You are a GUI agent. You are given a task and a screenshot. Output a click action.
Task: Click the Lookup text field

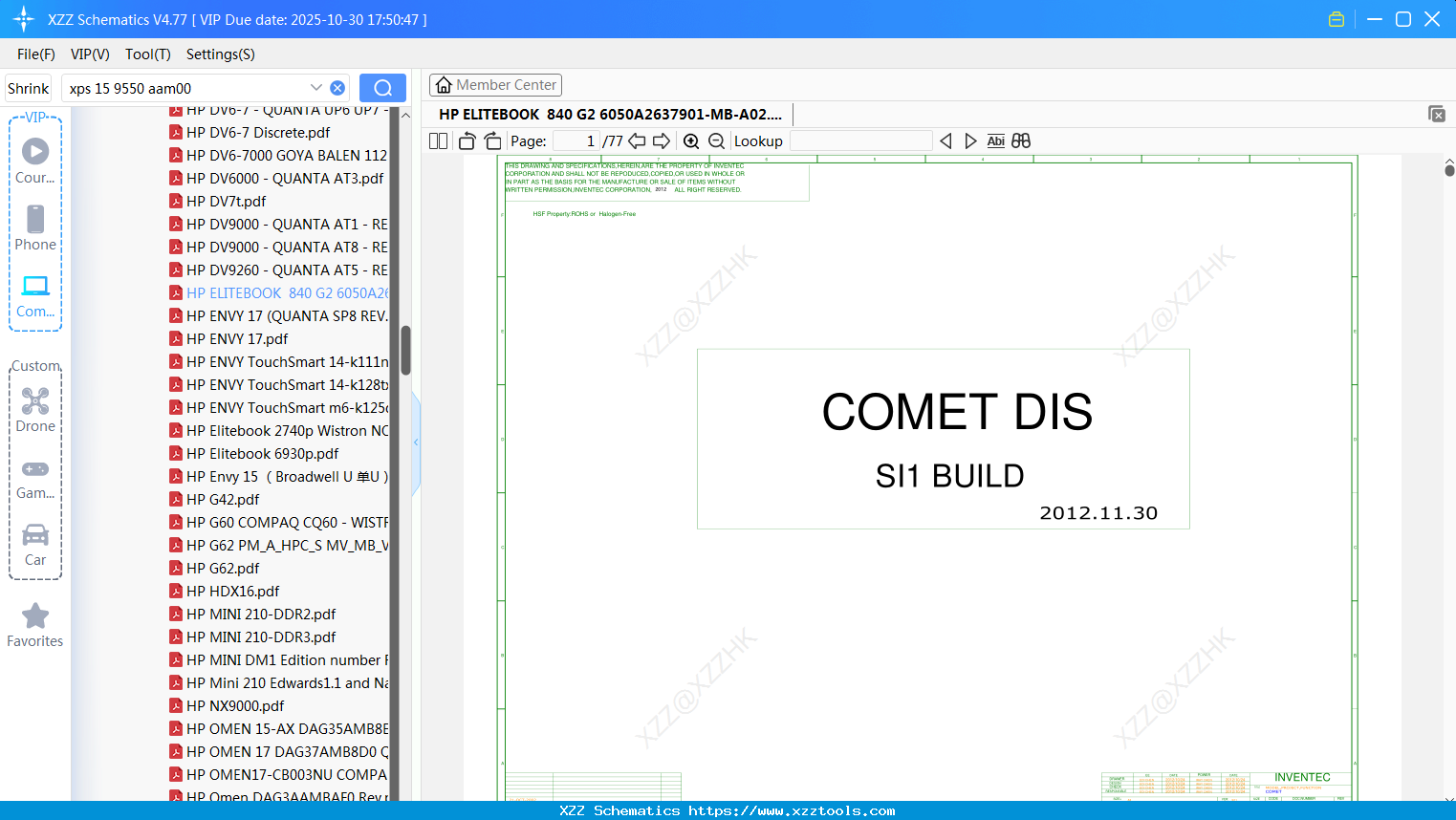(861, 141)
